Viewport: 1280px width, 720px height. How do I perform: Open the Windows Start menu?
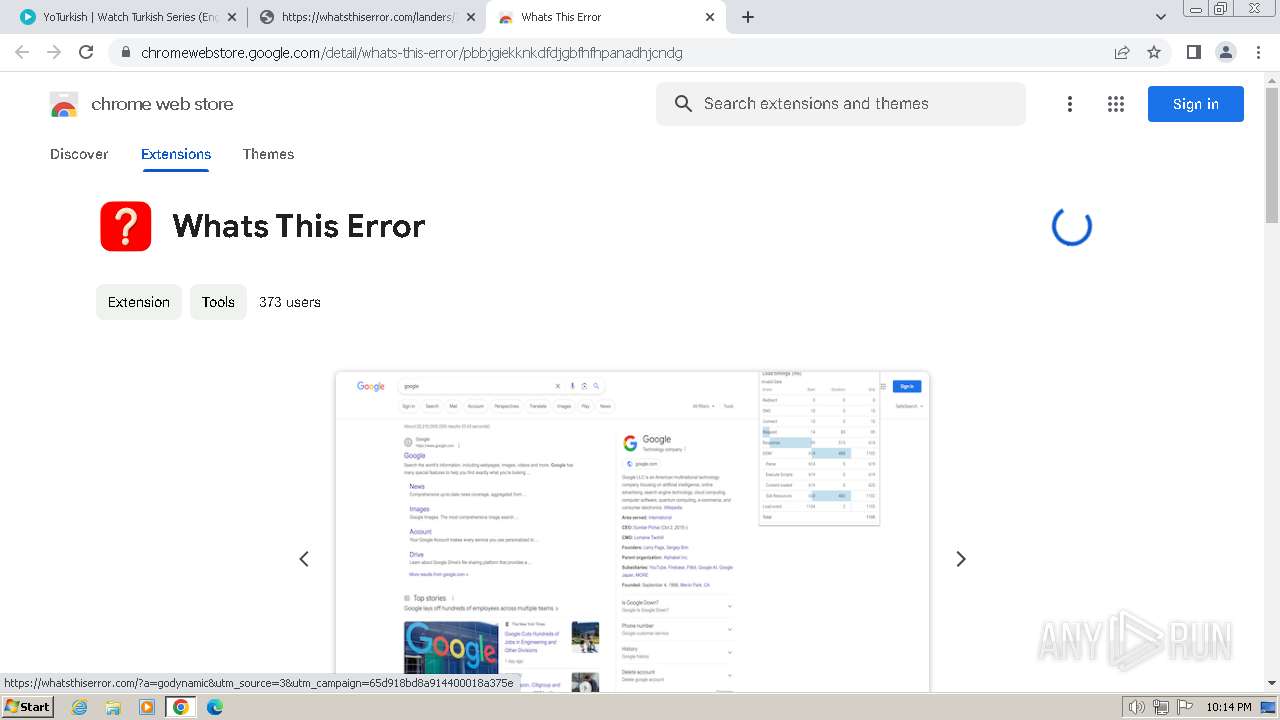[x=28, y=707]
